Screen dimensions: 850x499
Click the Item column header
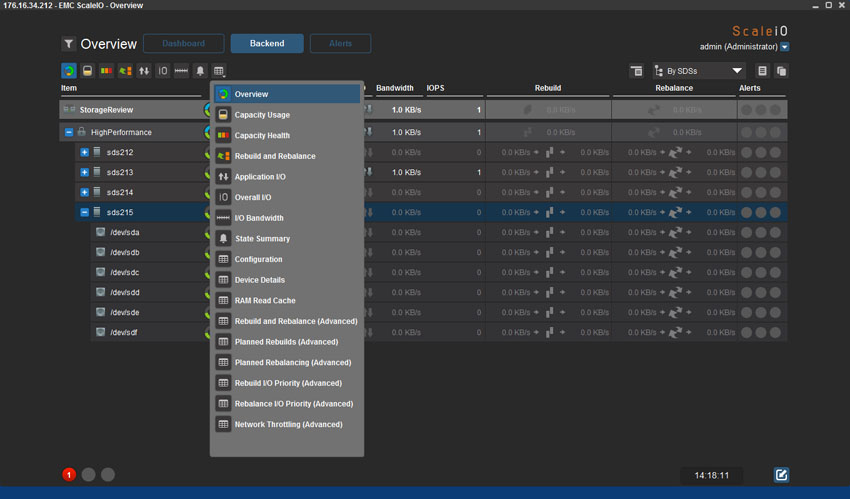[69, 88]
